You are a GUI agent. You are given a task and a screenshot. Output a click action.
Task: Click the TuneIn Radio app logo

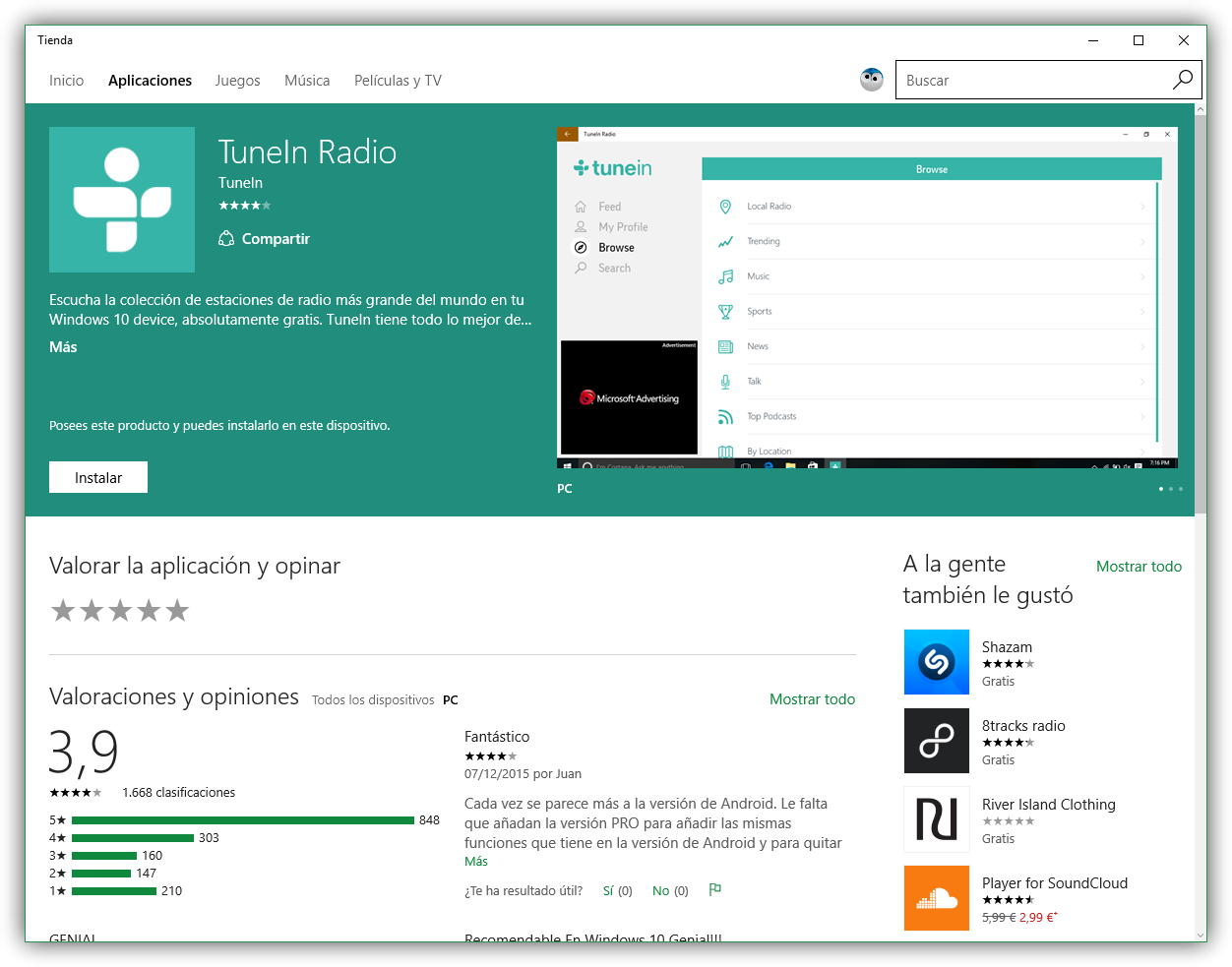(x=122, y=200)
